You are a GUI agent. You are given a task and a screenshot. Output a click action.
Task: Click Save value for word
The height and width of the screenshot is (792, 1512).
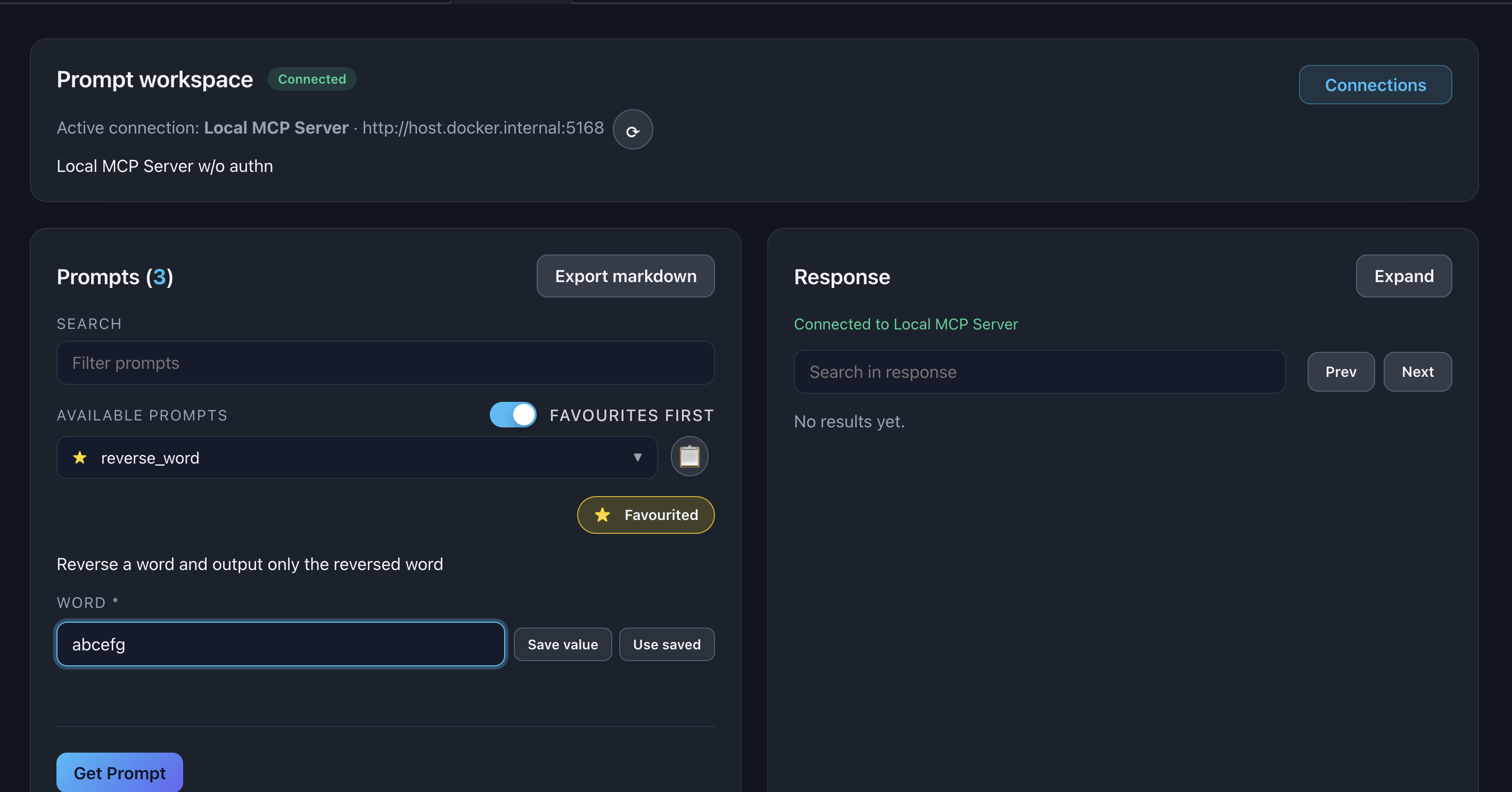click(562, 644)
